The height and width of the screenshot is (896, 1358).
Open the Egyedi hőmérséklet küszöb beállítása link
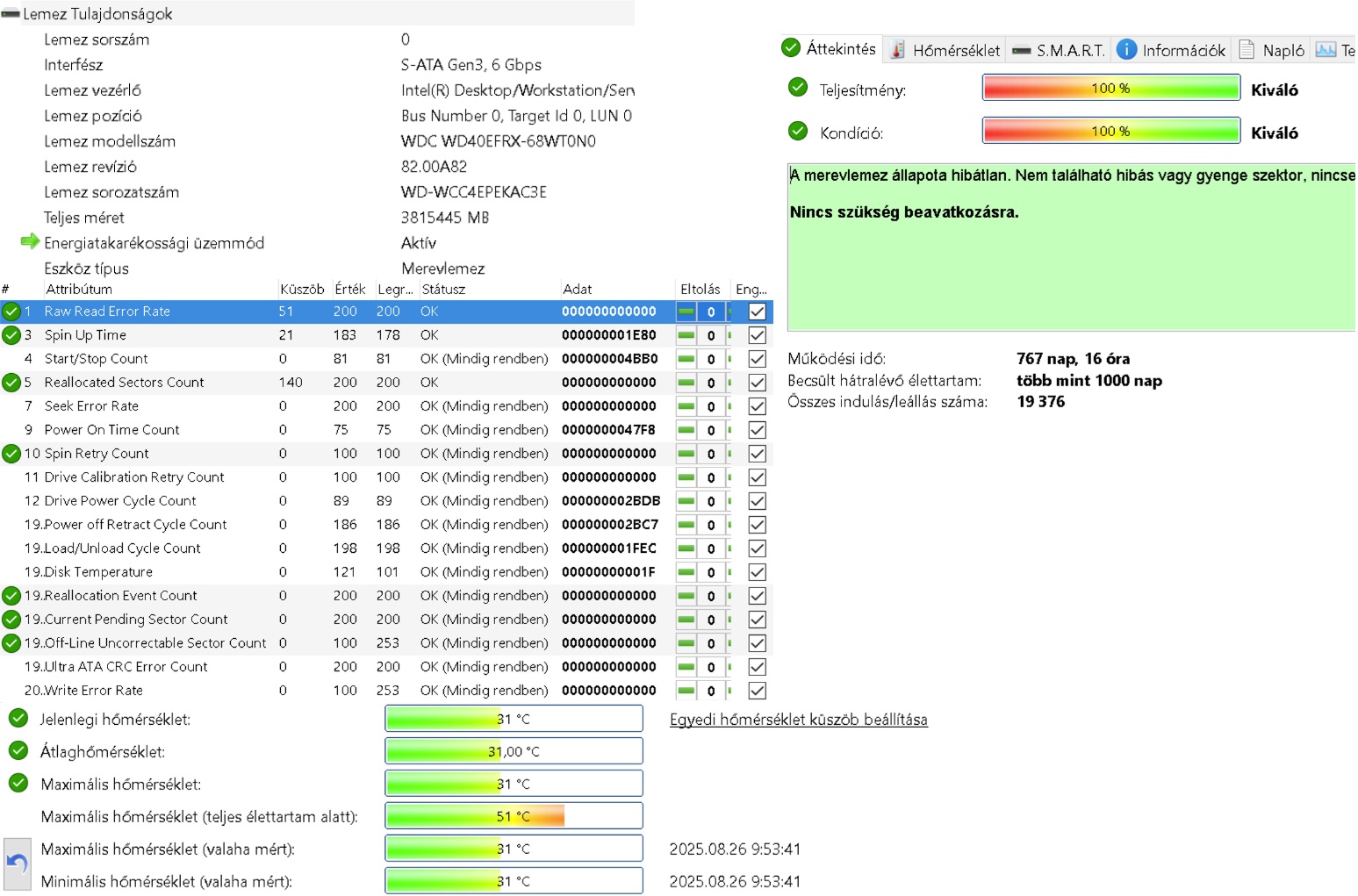[x=798, y=720]
